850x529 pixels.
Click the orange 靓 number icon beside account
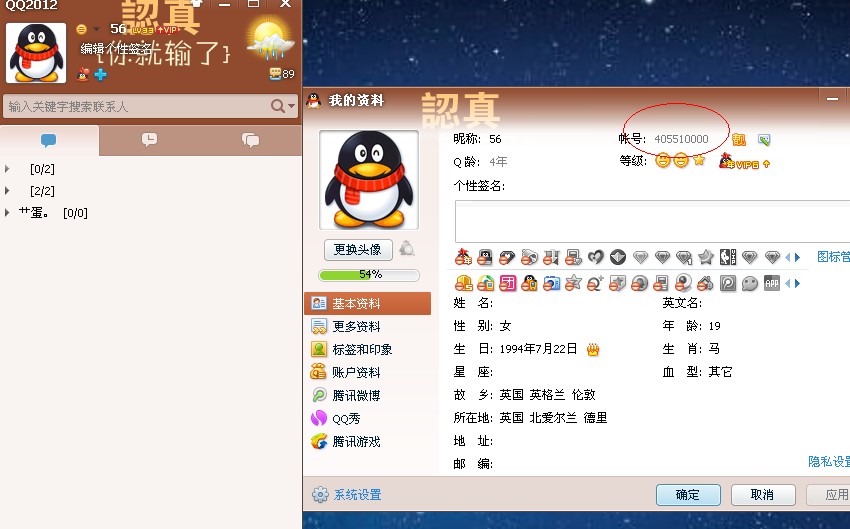739,140
